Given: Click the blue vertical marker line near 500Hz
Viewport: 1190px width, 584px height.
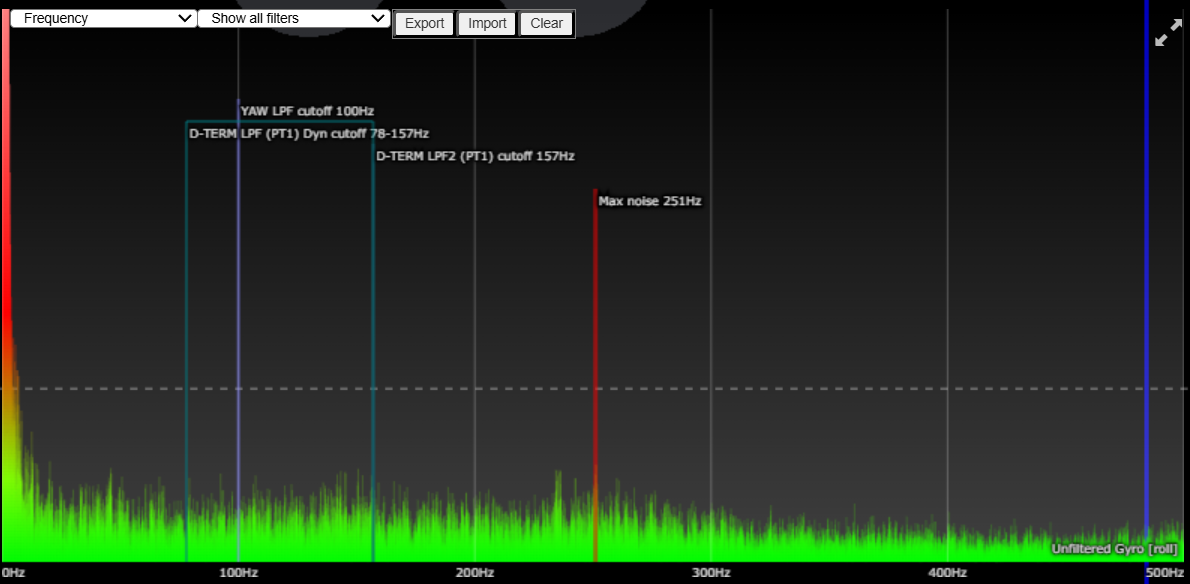Looking at the screenshot, I should pyautogui.click(x=1146, y=300).
